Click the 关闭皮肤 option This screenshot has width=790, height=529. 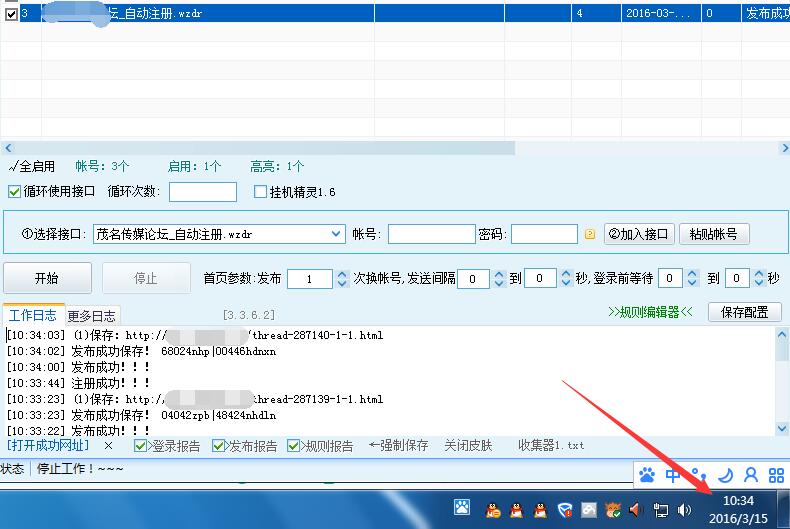click(x=468, y=445)
